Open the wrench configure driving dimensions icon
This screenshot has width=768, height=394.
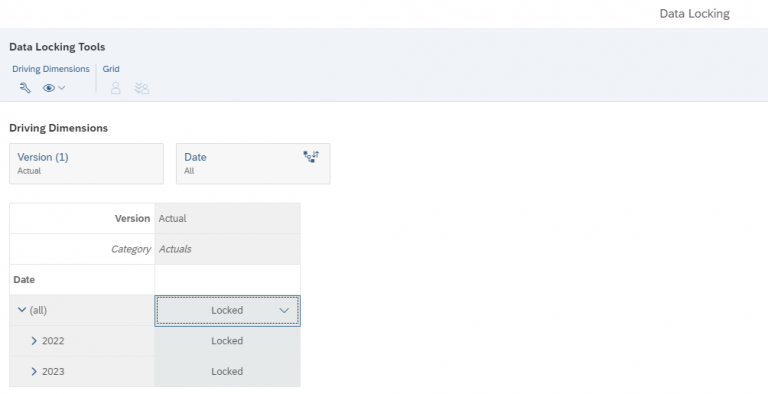tap(25, 88)
